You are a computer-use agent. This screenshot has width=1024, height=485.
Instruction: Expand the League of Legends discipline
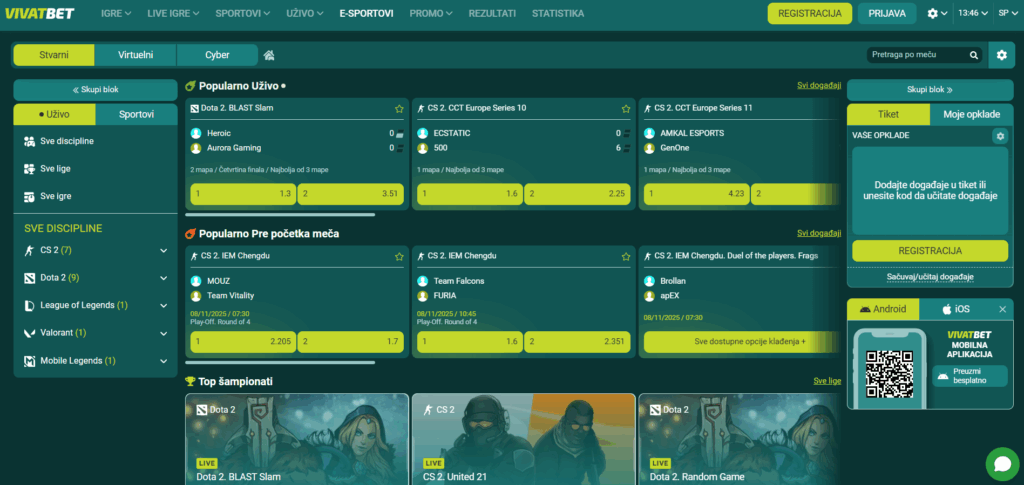pos(163,305)
